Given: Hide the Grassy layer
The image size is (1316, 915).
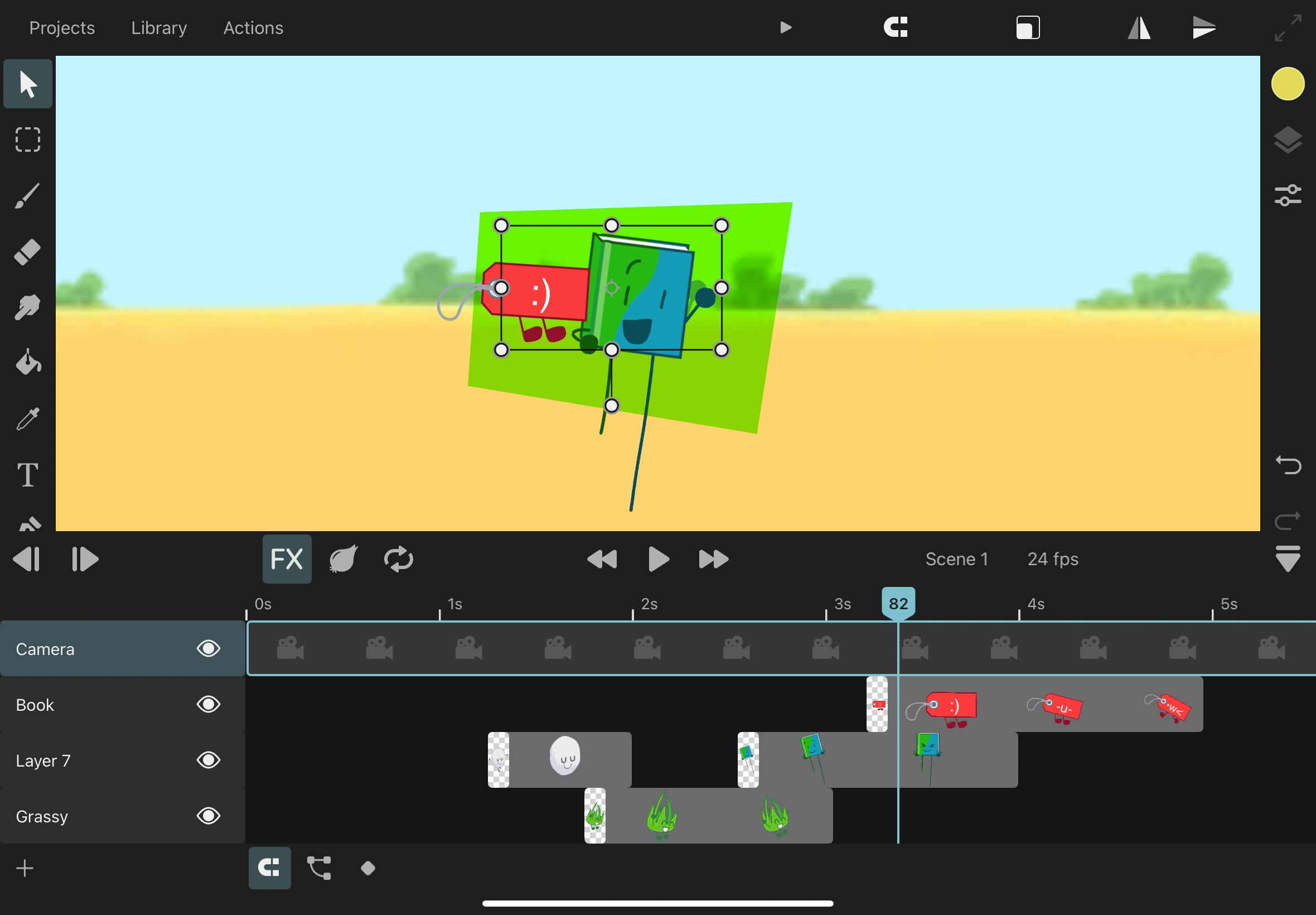Looking at the screenshot, I should [x=209, y=816].
